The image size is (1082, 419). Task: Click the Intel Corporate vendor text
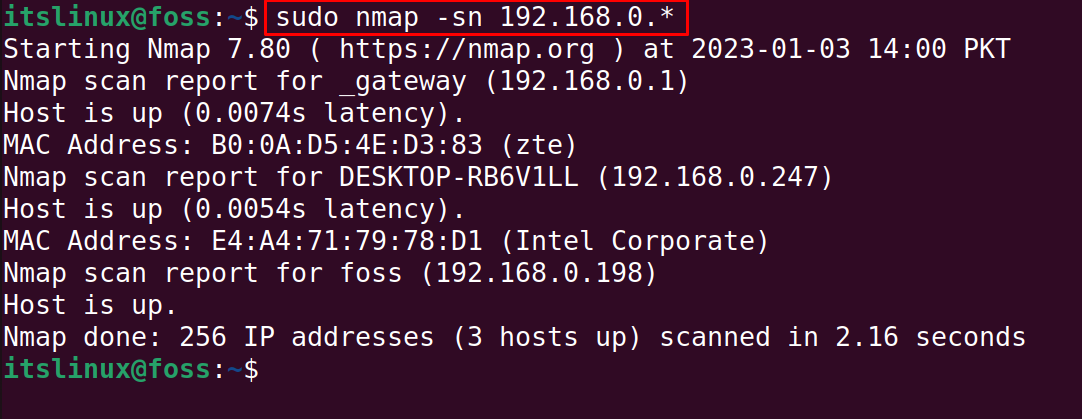click(633, 243)
